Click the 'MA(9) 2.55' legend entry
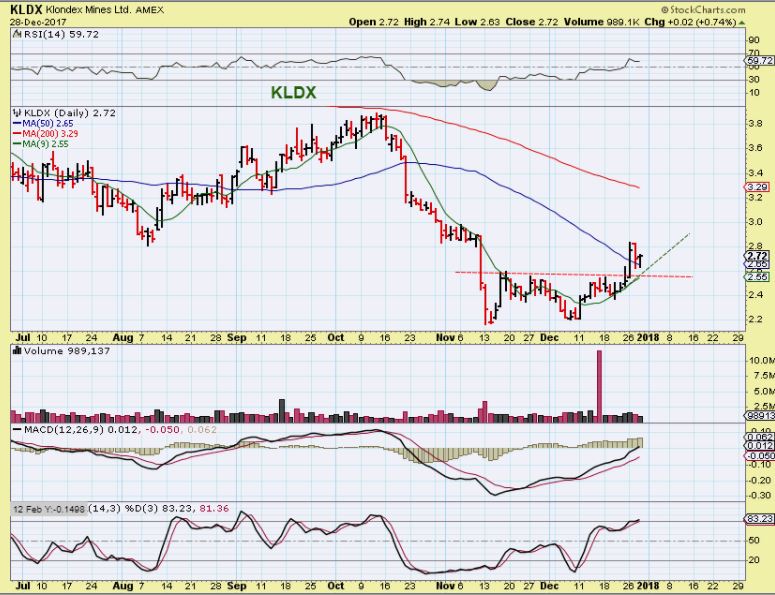The height and width of the screenshot is (595, 775). pos(45,144)
